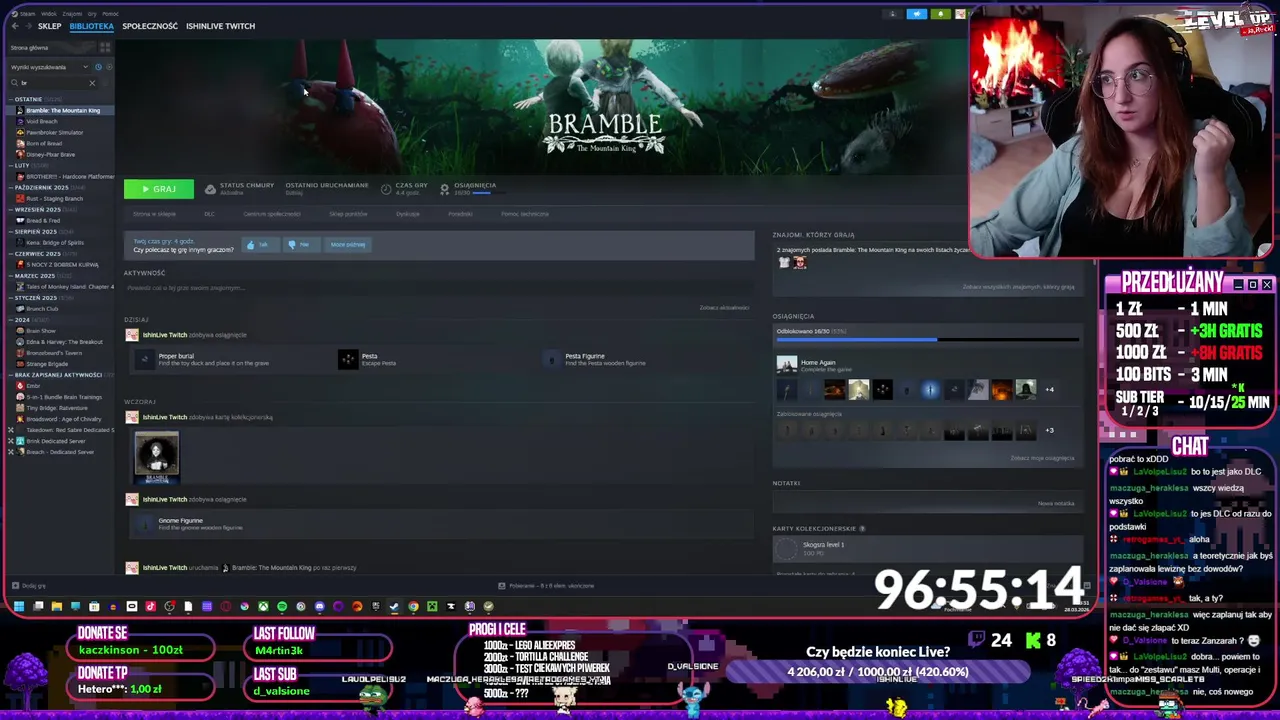Open Centrum społeczności link

[271, 214]
